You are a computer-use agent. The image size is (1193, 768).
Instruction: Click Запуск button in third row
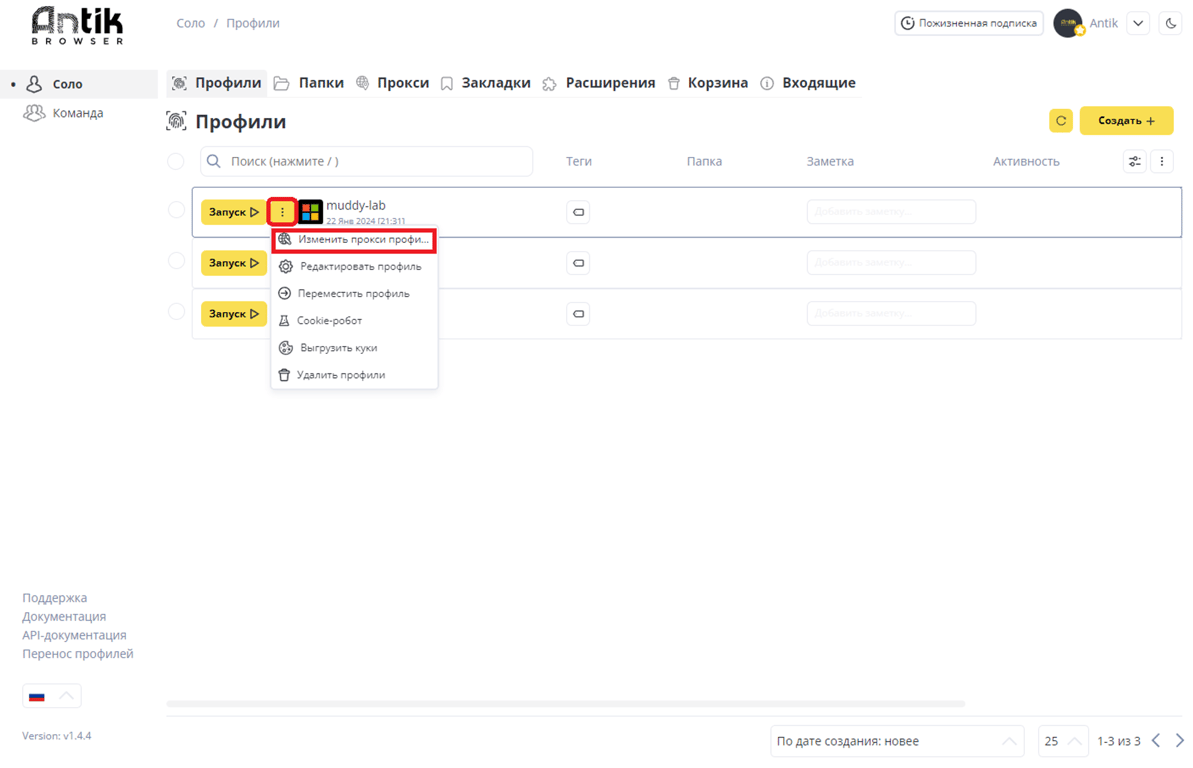coord(234,314)
